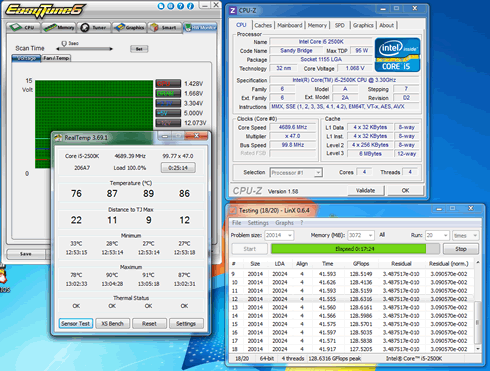Image resolution: width=490 pixels, height=371 pixels.
Task: Click the Set button next to Scan Time
Action: point(139,49)
